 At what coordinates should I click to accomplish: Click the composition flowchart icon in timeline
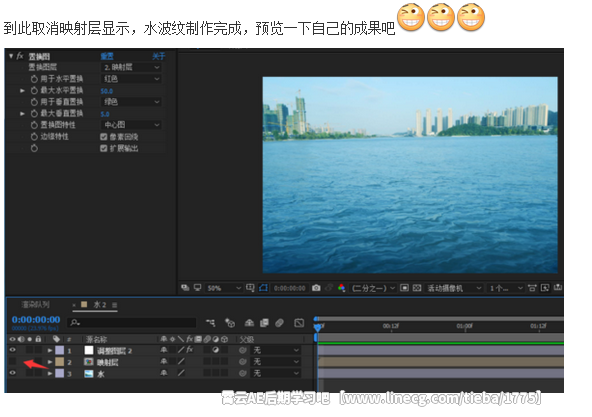(x=210, y=323)
